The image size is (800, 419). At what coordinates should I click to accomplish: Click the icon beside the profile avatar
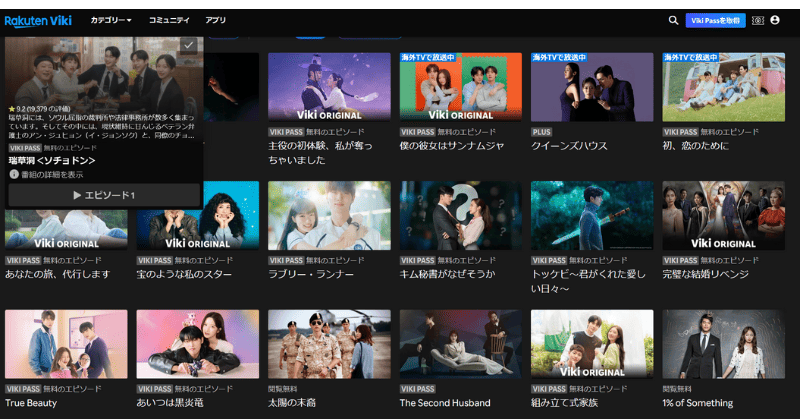[x=758, y=20]
